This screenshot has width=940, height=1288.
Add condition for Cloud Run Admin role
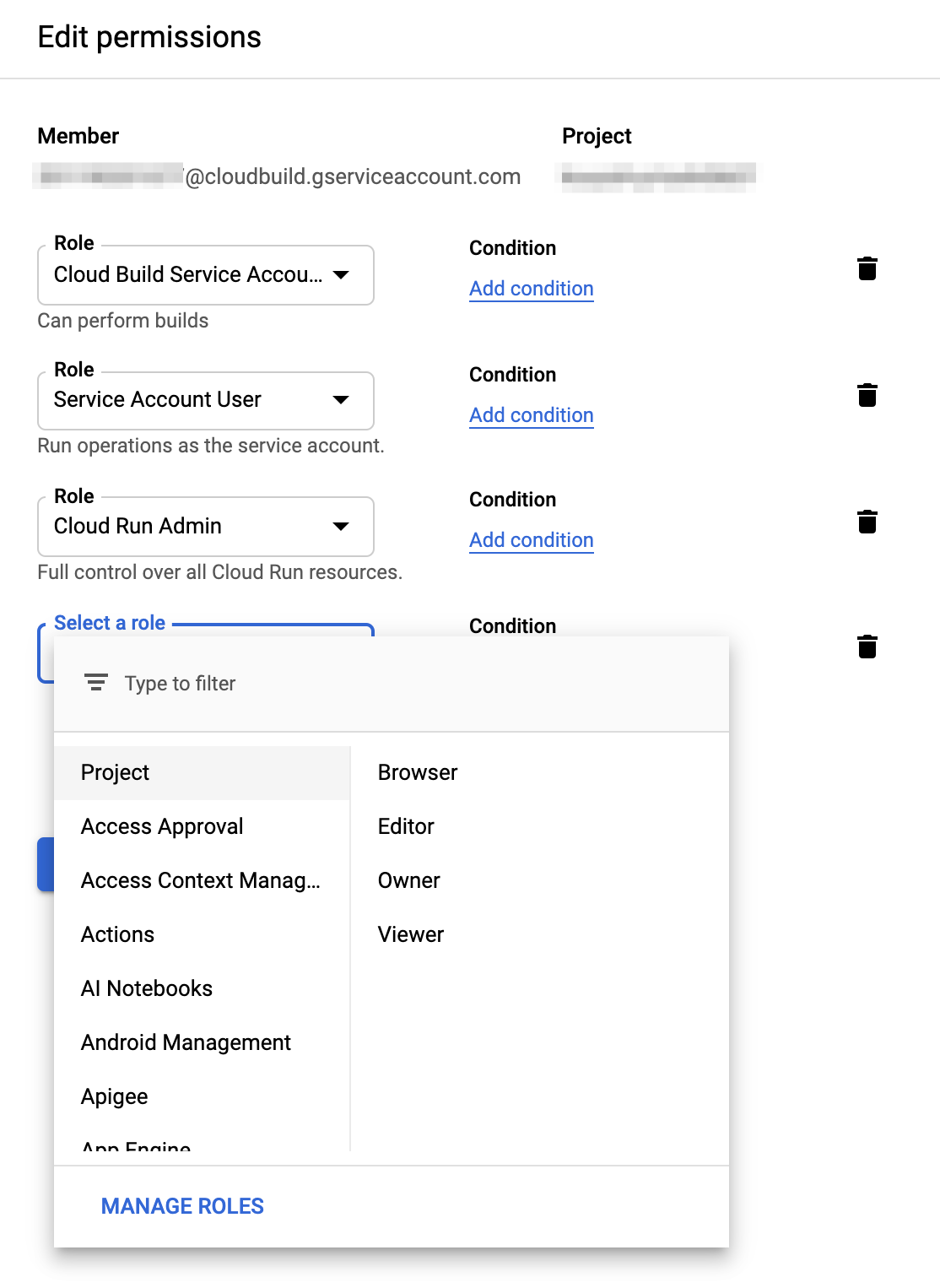532,540
